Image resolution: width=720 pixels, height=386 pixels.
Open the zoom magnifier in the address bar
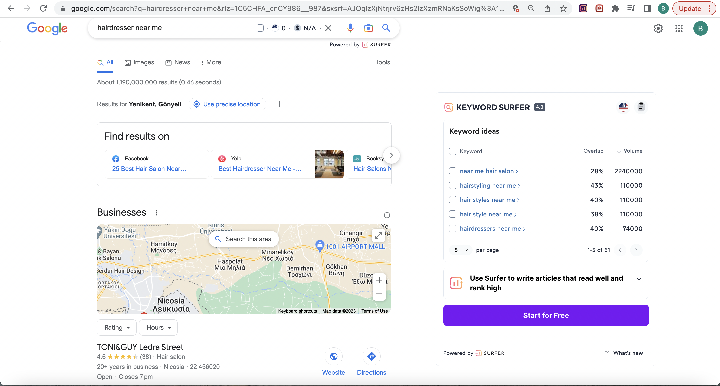[531, 8]
